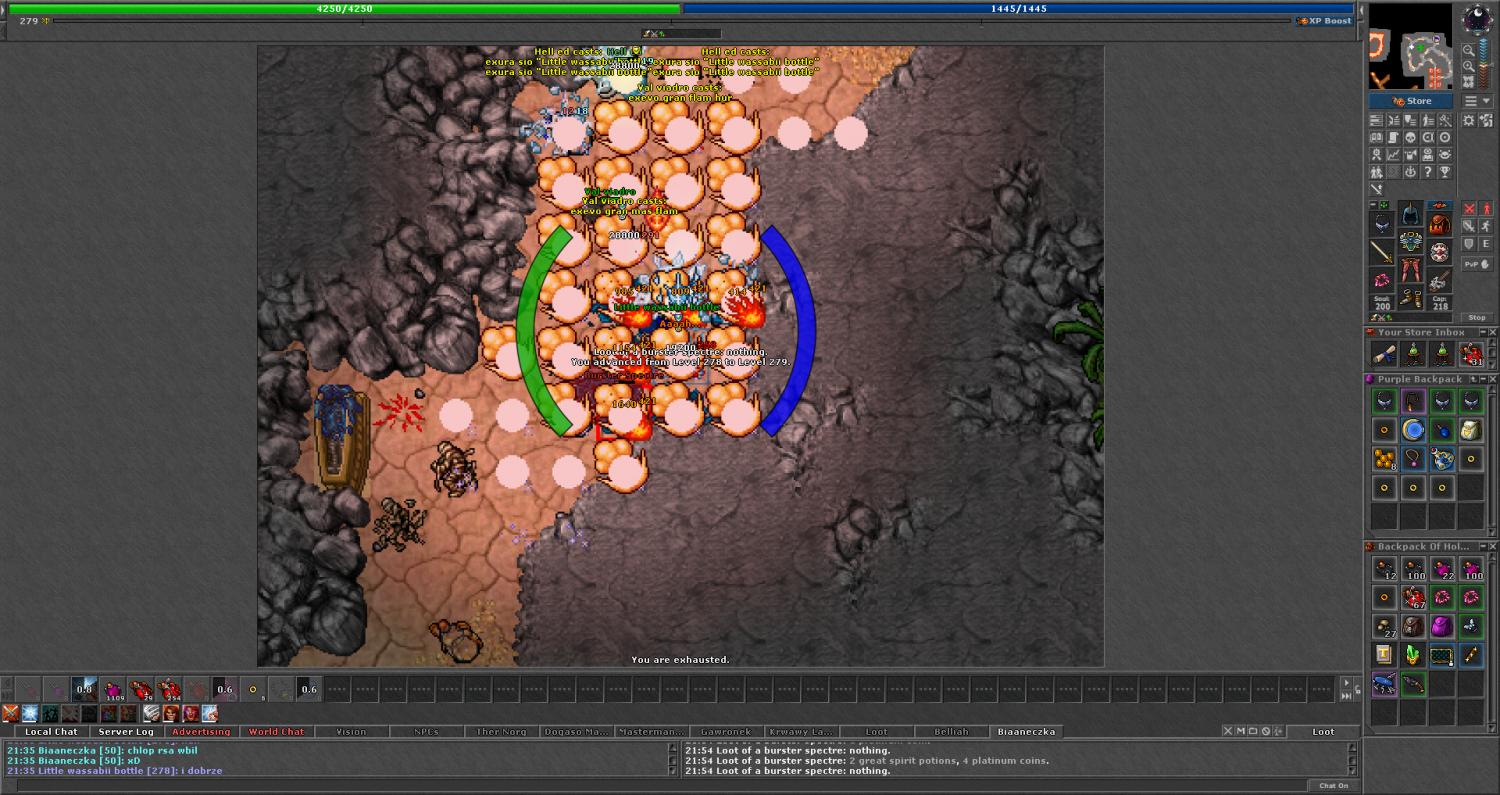
Task: Open options with the gear icon
Action: coord(1469,120)
